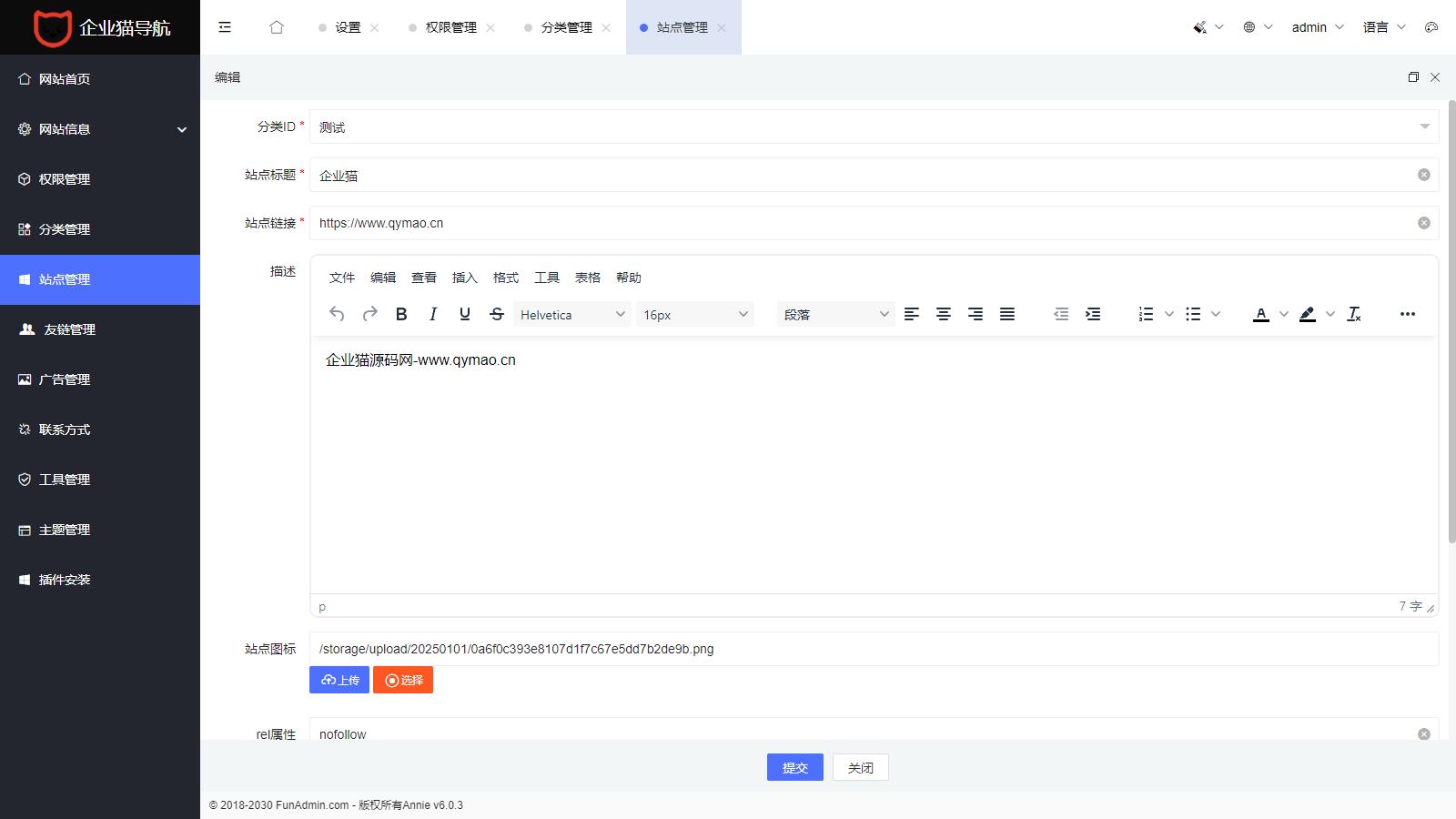Open the Helvetica font family dropdown

571,314
